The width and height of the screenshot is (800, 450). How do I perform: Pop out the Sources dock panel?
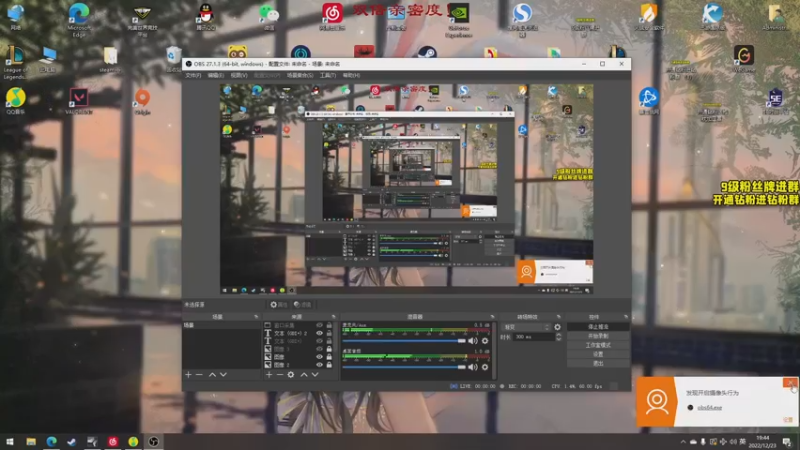tap(334, 317)
